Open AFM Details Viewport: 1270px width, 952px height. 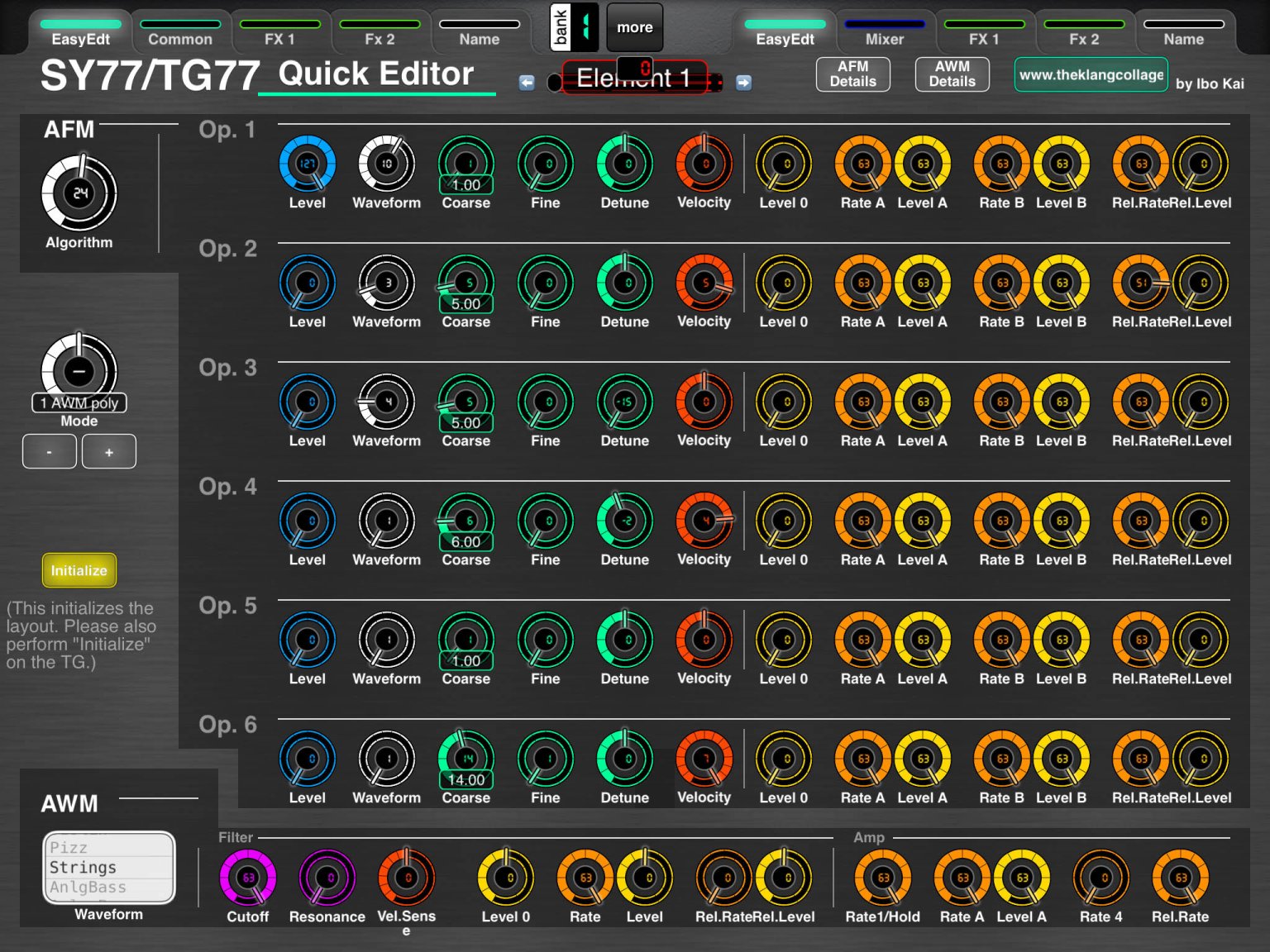coord(852,74)
